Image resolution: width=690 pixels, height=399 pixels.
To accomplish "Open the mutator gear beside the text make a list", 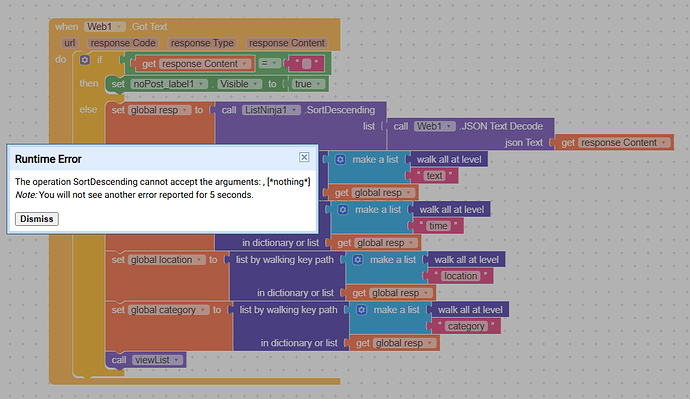I will [x=340, y=160].
